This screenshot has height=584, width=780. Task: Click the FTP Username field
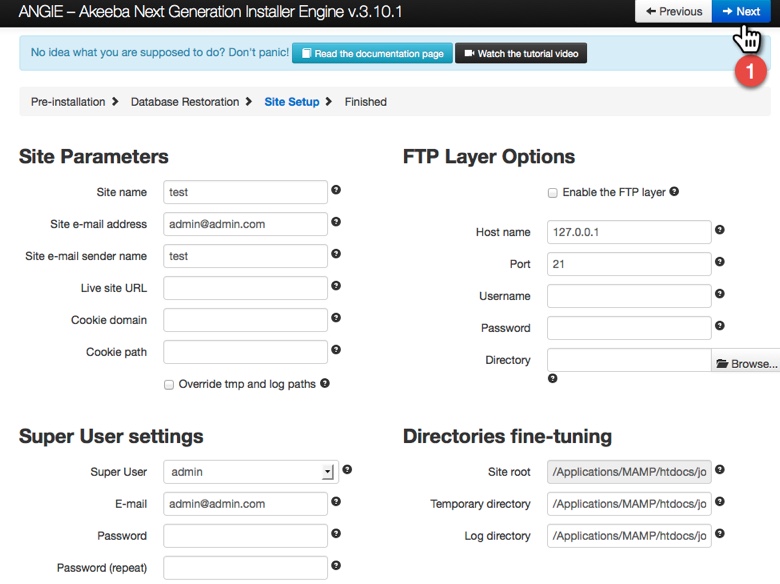click(629, 296)
